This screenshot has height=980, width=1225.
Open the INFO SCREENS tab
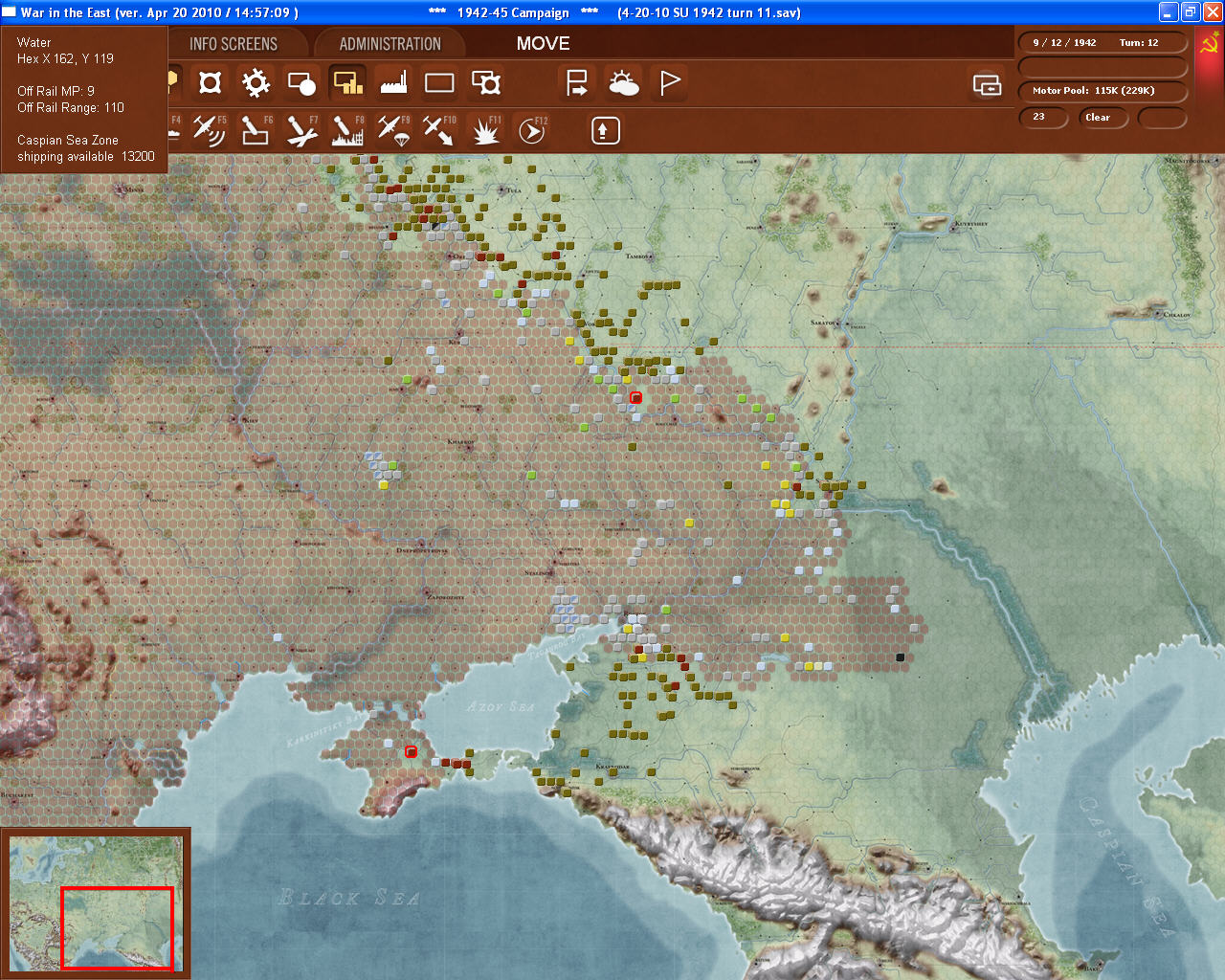[x=233, y=44]
